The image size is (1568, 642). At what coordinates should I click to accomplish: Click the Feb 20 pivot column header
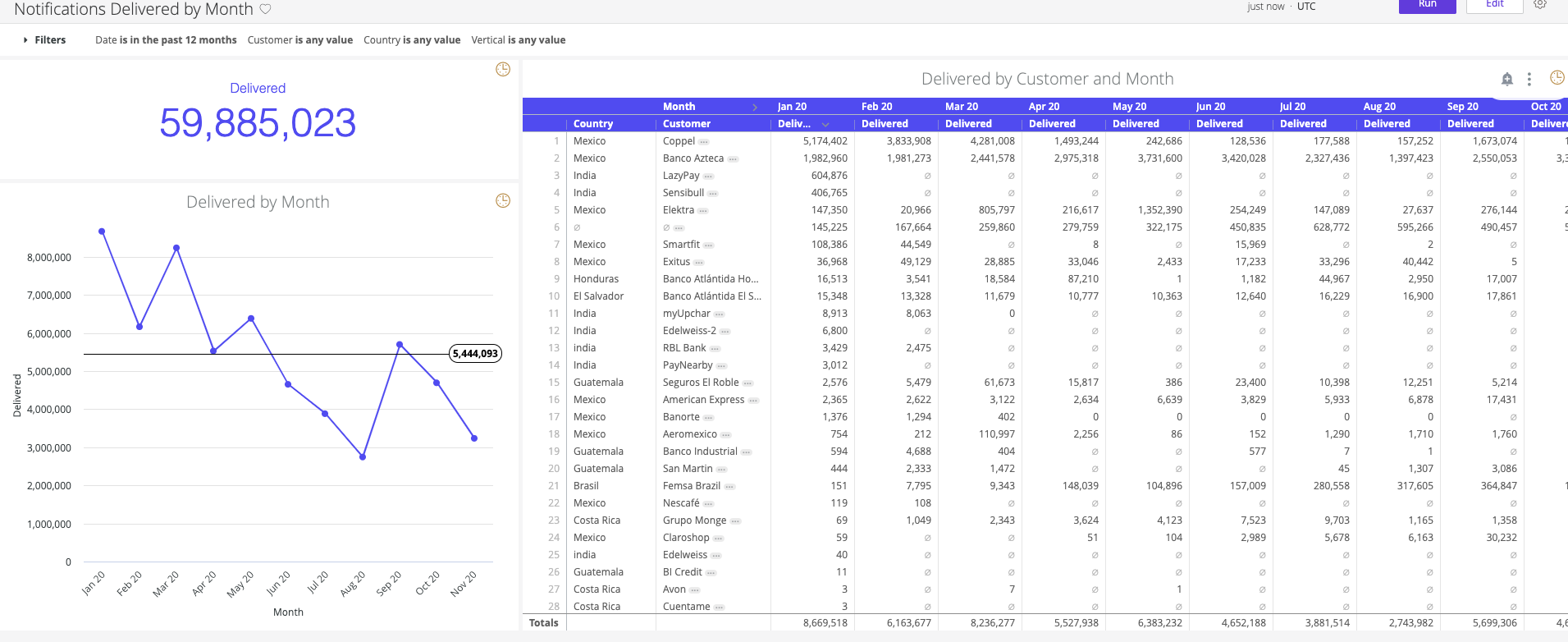coord(876,107)
